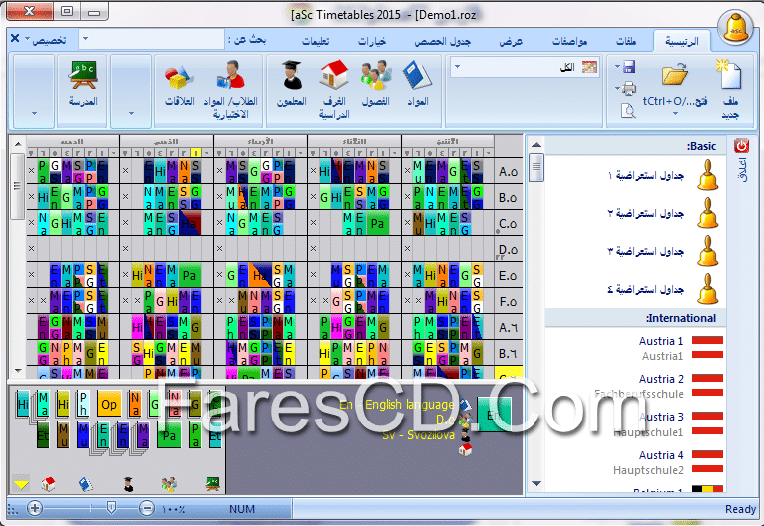
Task: Click the zoom in plus button
Action: click(x=35, y=508)
